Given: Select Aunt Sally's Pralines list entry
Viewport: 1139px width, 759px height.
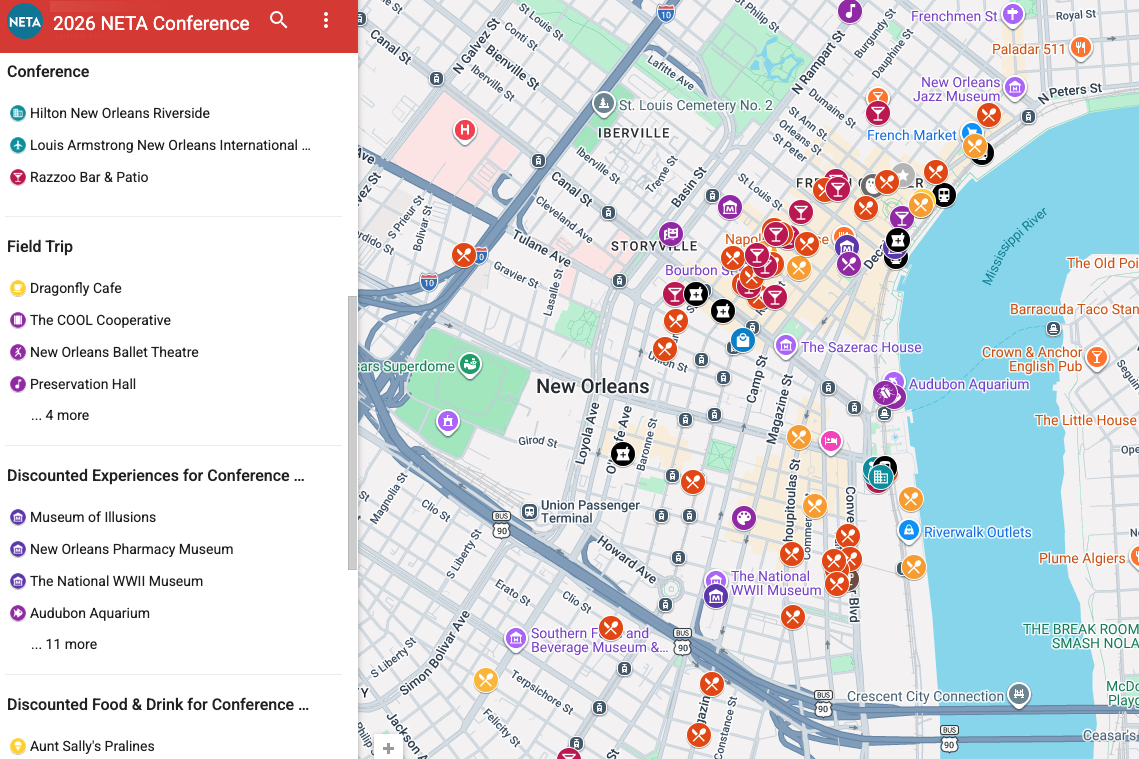Looking at the screenshot, I should 82,746.
